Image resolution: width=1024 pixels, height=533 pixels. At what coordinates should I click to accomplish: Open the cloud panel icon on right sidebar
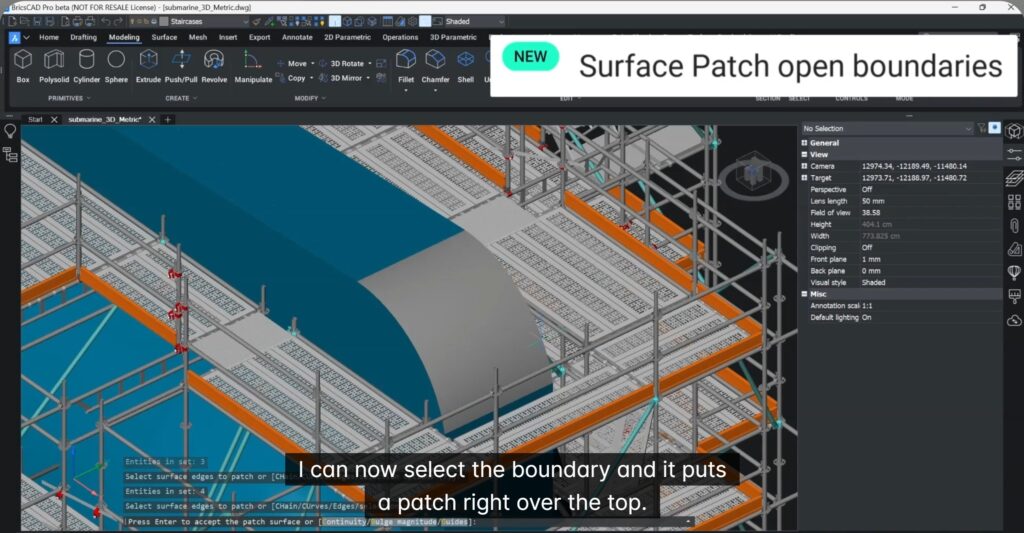(x=1014, y=320)
